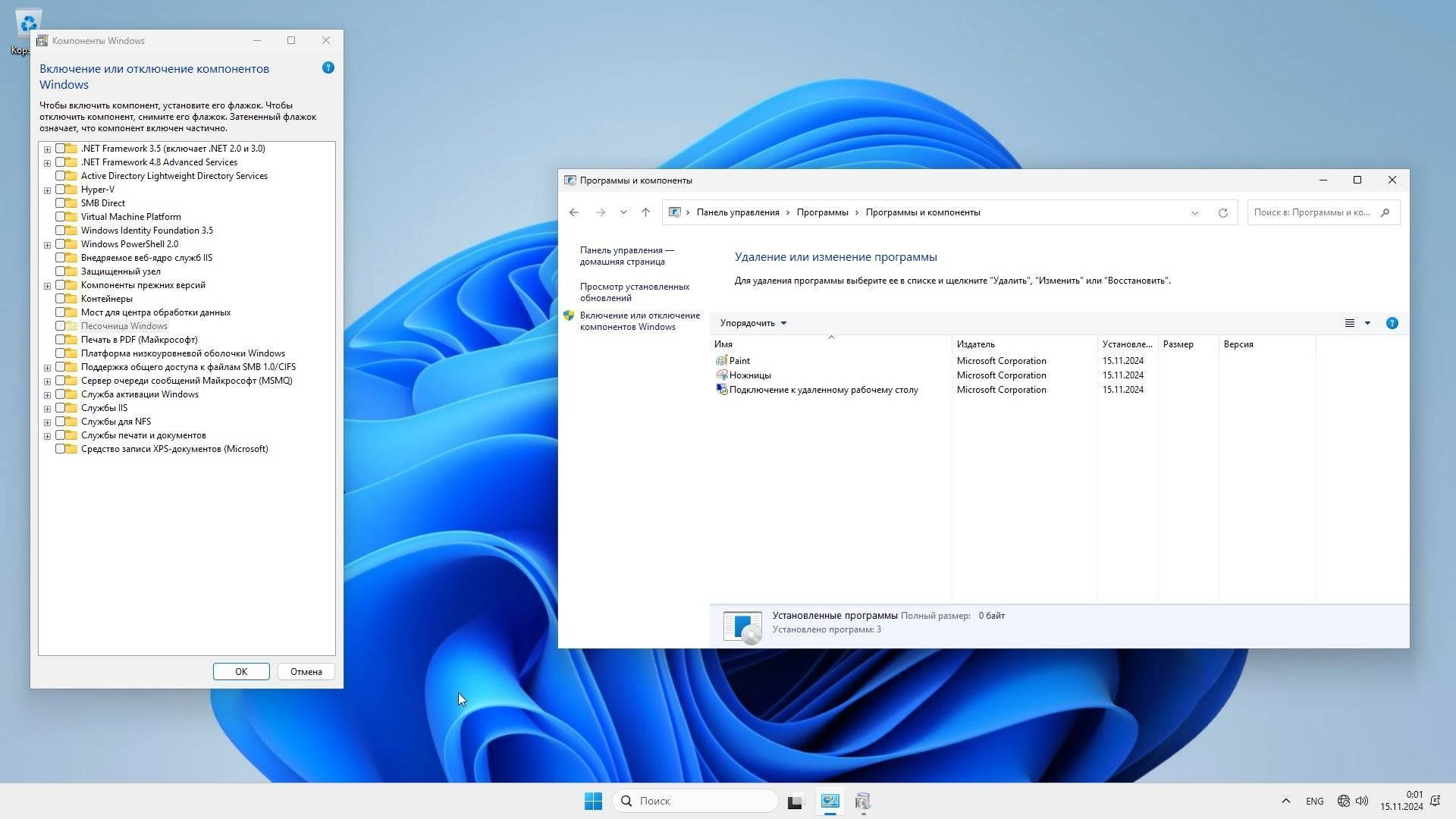The width and height of the screenshot is (1456, 819).
Task: Refresh the Programs and Features address bar
Action: click(1223, 212)
